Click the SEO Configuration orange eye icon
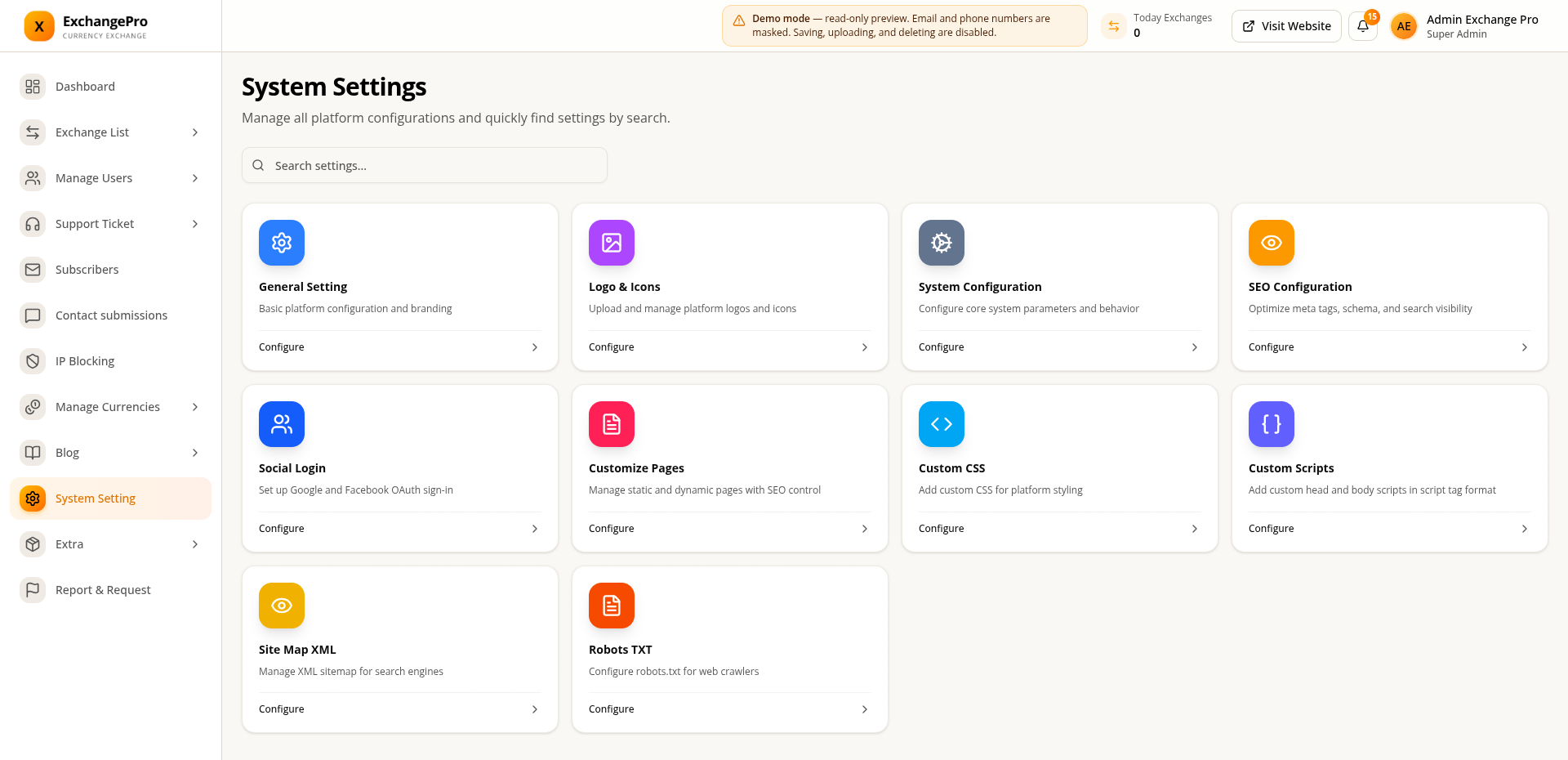Image resolution: width=1568 pixels, height=760 pixels. 1272,243
